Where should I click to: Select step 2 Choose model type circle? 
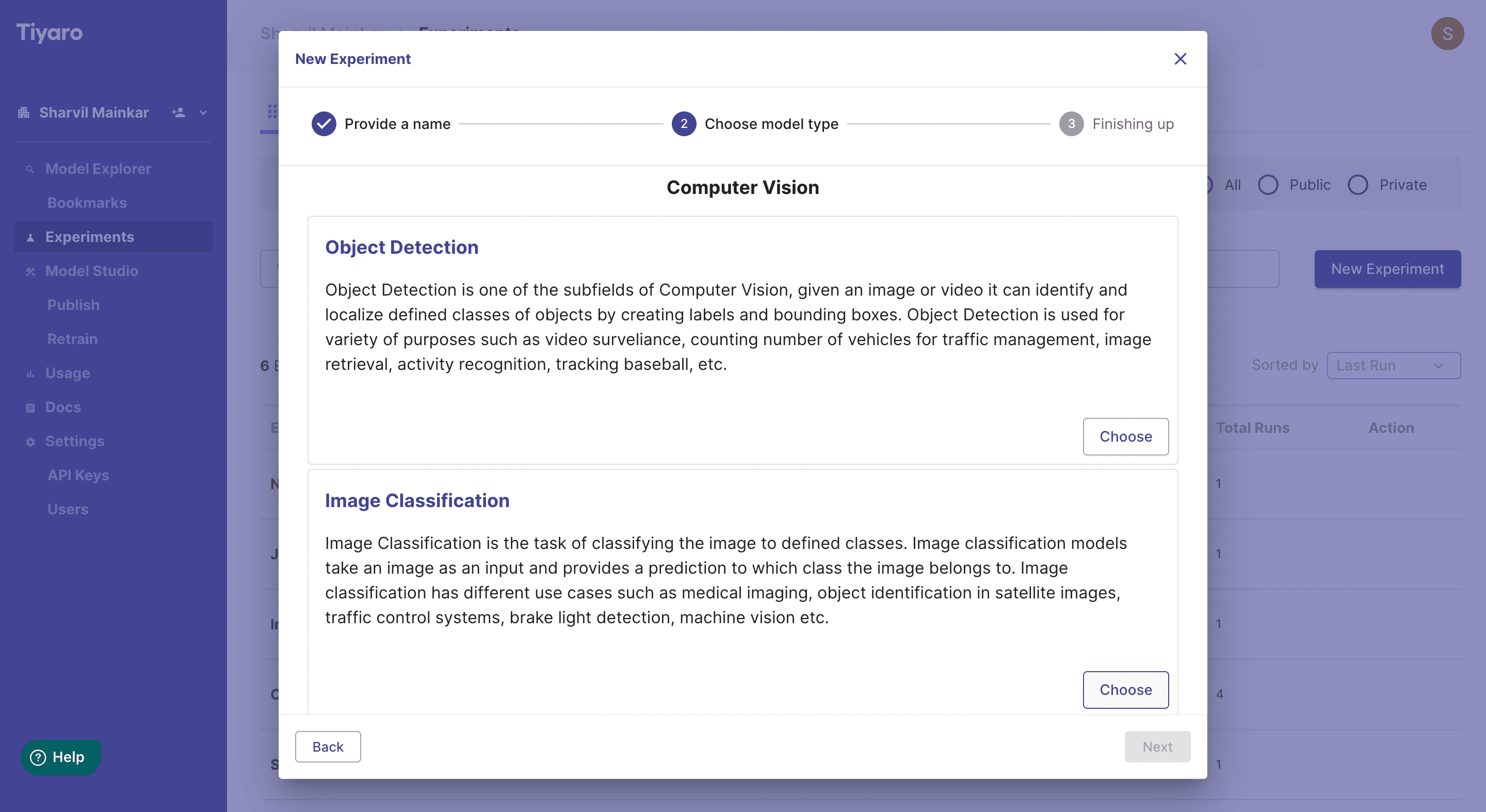684,124
